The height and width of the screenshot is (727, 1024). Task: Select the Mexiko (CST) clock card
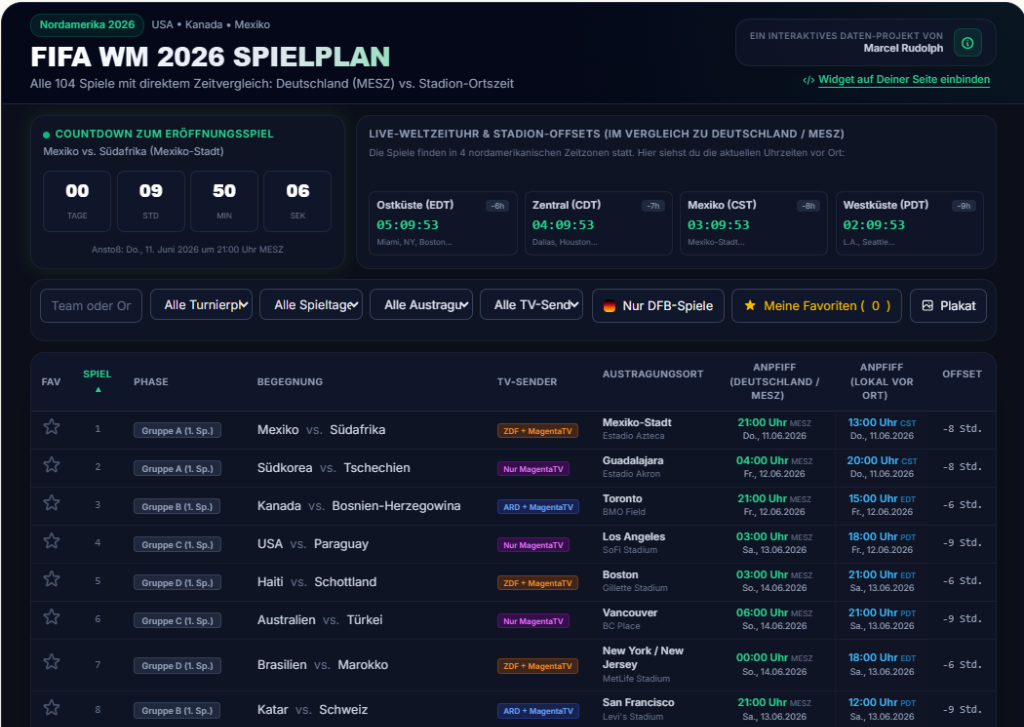(x=754, y=223)
